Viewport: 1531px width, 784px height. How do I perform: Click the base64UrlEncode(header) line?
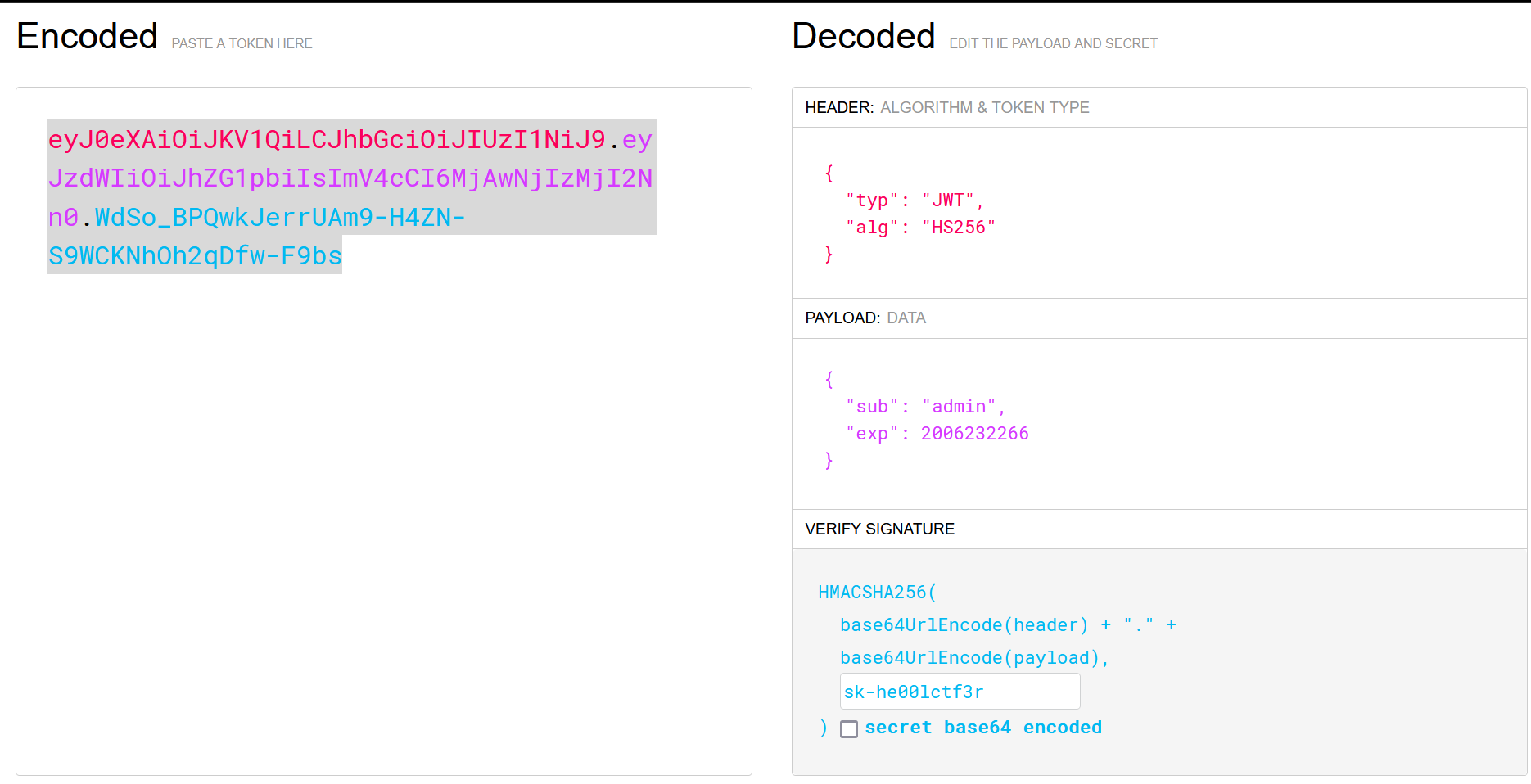pyautogui.click(x=1008, y=625)
